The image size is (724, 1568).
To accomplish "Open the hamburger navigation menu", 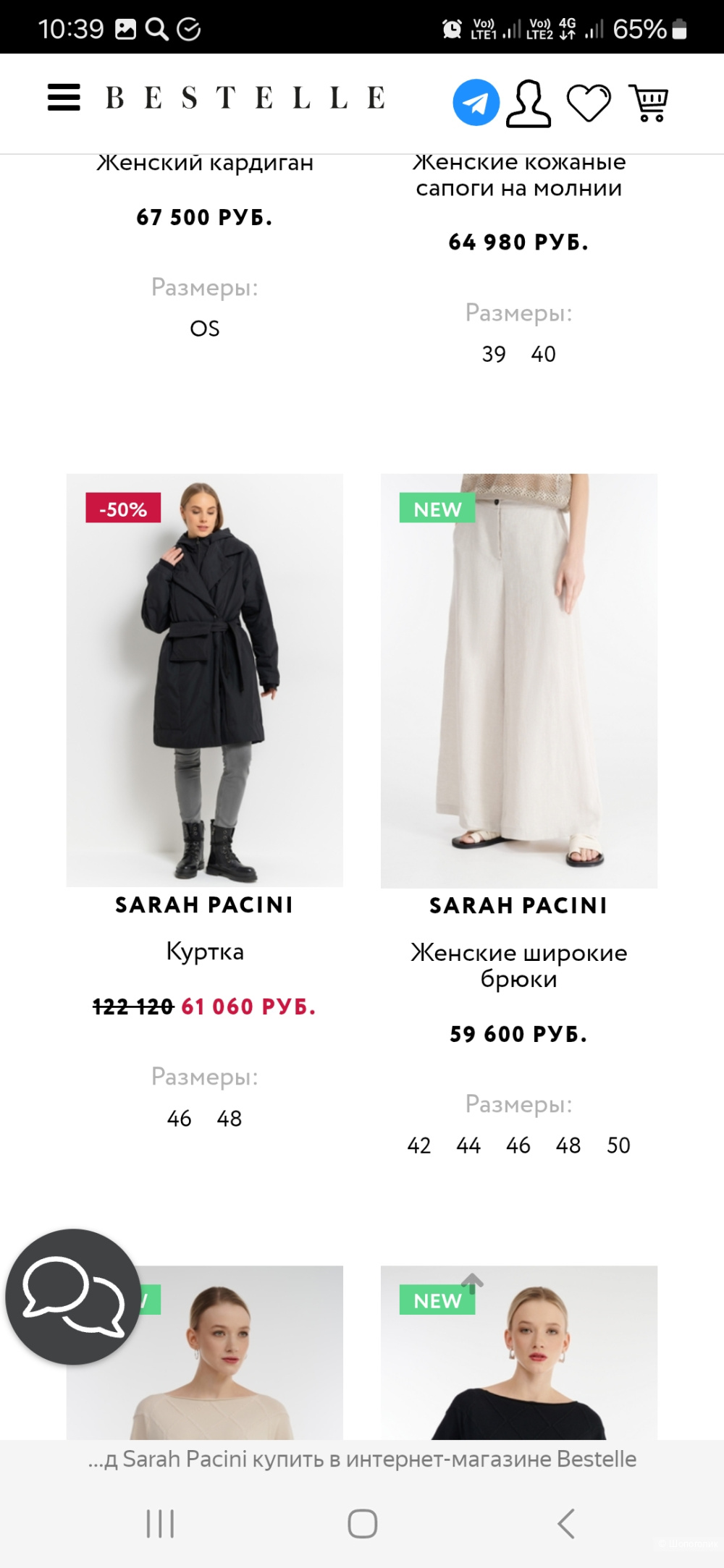I will pyautogui.click(x=64, y=99).
